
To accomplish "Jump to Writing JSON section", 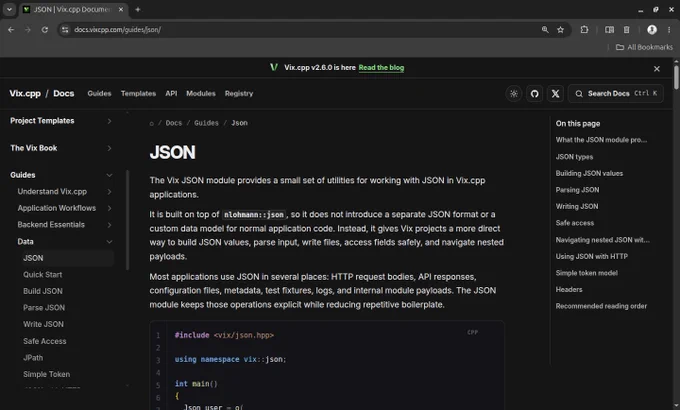I will pos(577,206).
